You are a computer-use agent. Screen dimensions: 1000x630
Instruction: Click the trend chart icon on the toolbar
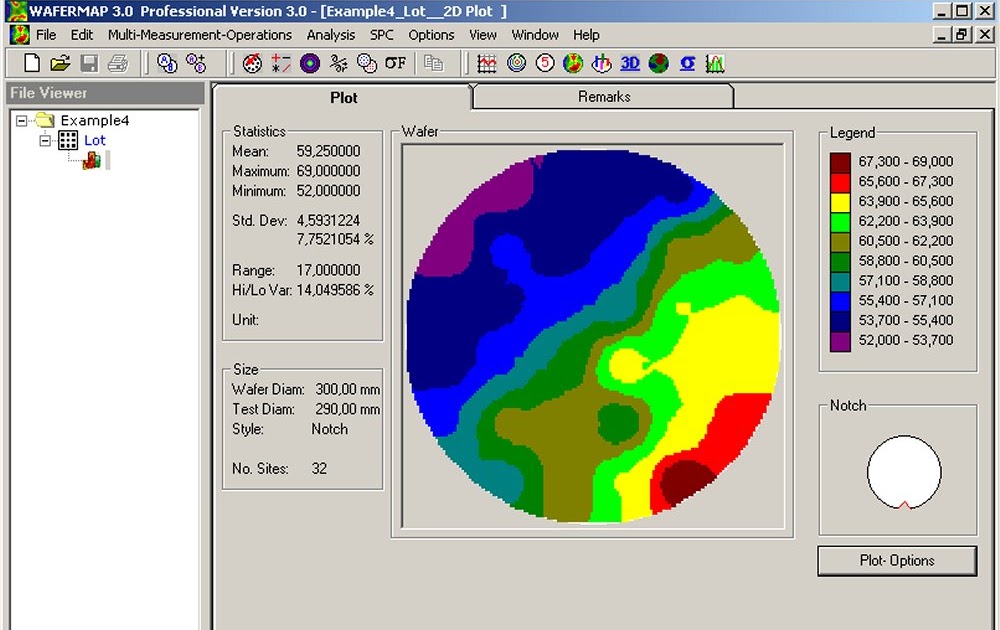(487, 62)
